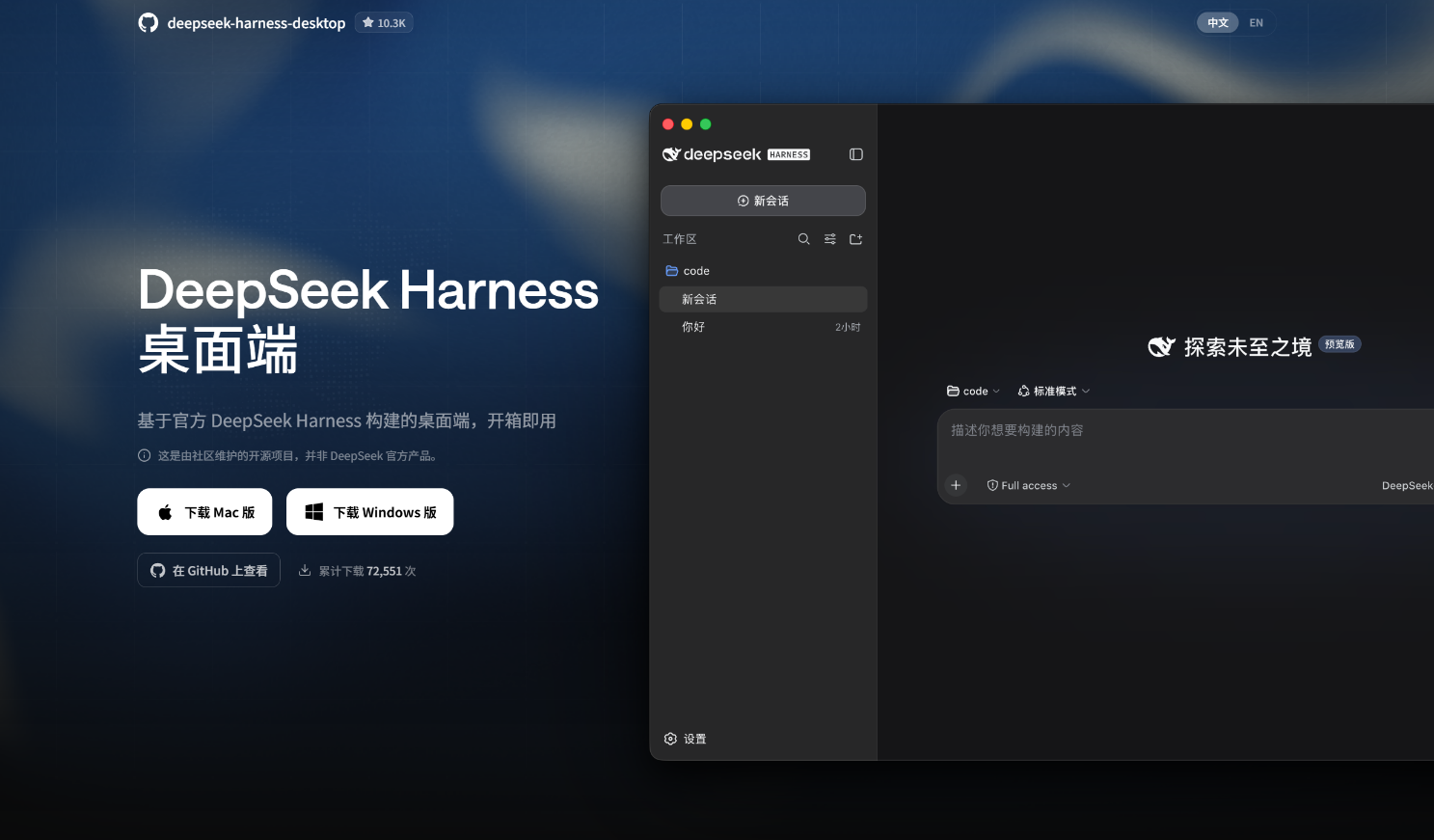Viewport: 1434px width, 840px height.
Task: Click the DeepSeek model selector in the input box
Action: click(x=1407, y=485)
